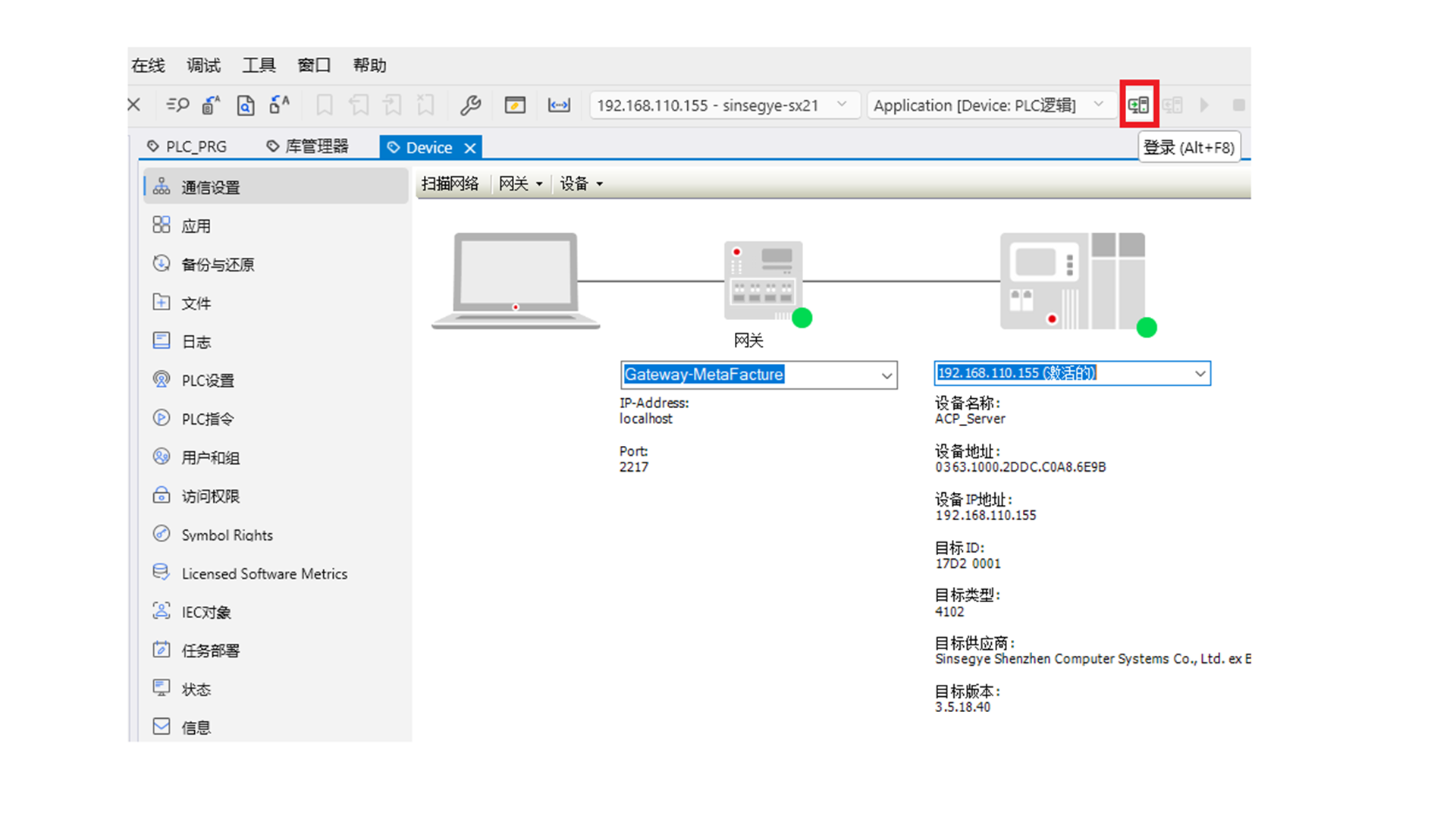
Task: Open the 网关 dropdown menu button
Action: pos(520,184)
